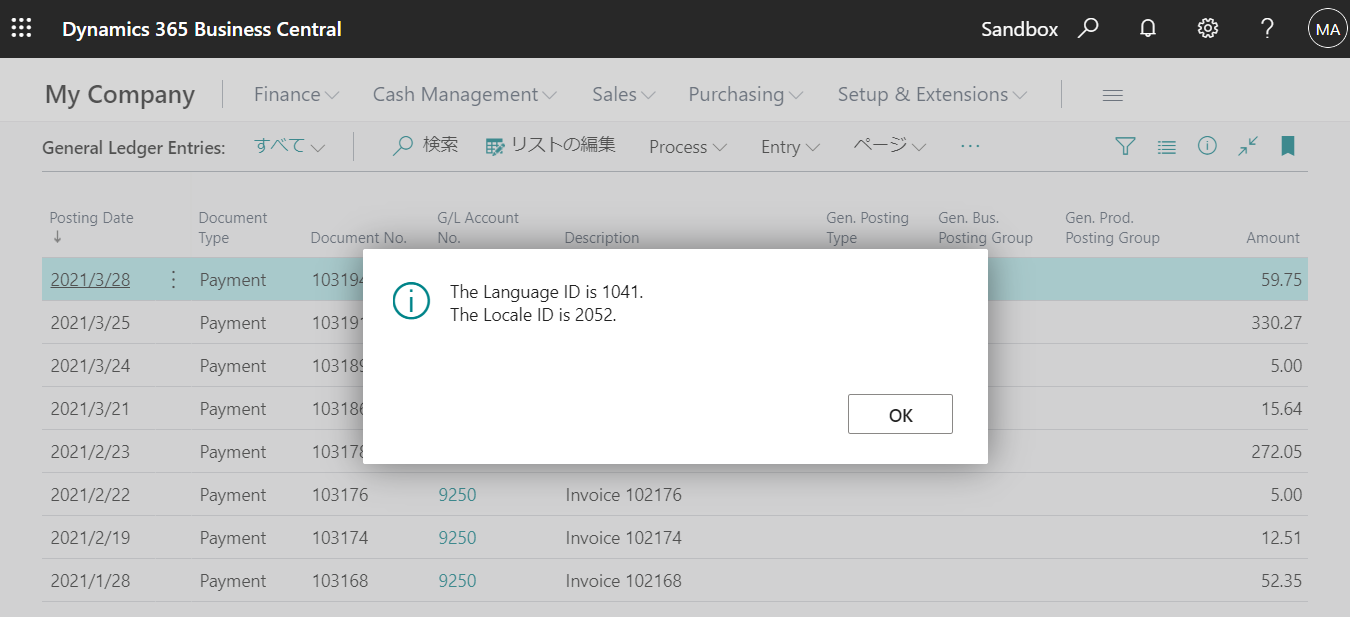
Task: Click the show list view icon
Action: pyautogui.click(x=1166, y=146)
